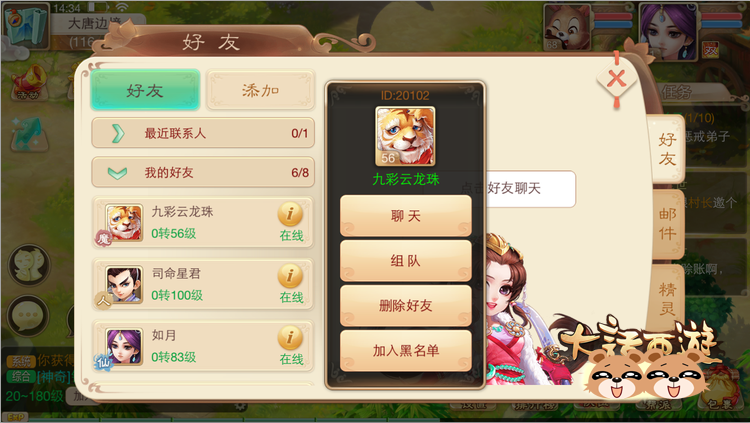This screenshot has width=750, height=423.
Task: Open the 精灵 side tab
Action: coord(667,299)
